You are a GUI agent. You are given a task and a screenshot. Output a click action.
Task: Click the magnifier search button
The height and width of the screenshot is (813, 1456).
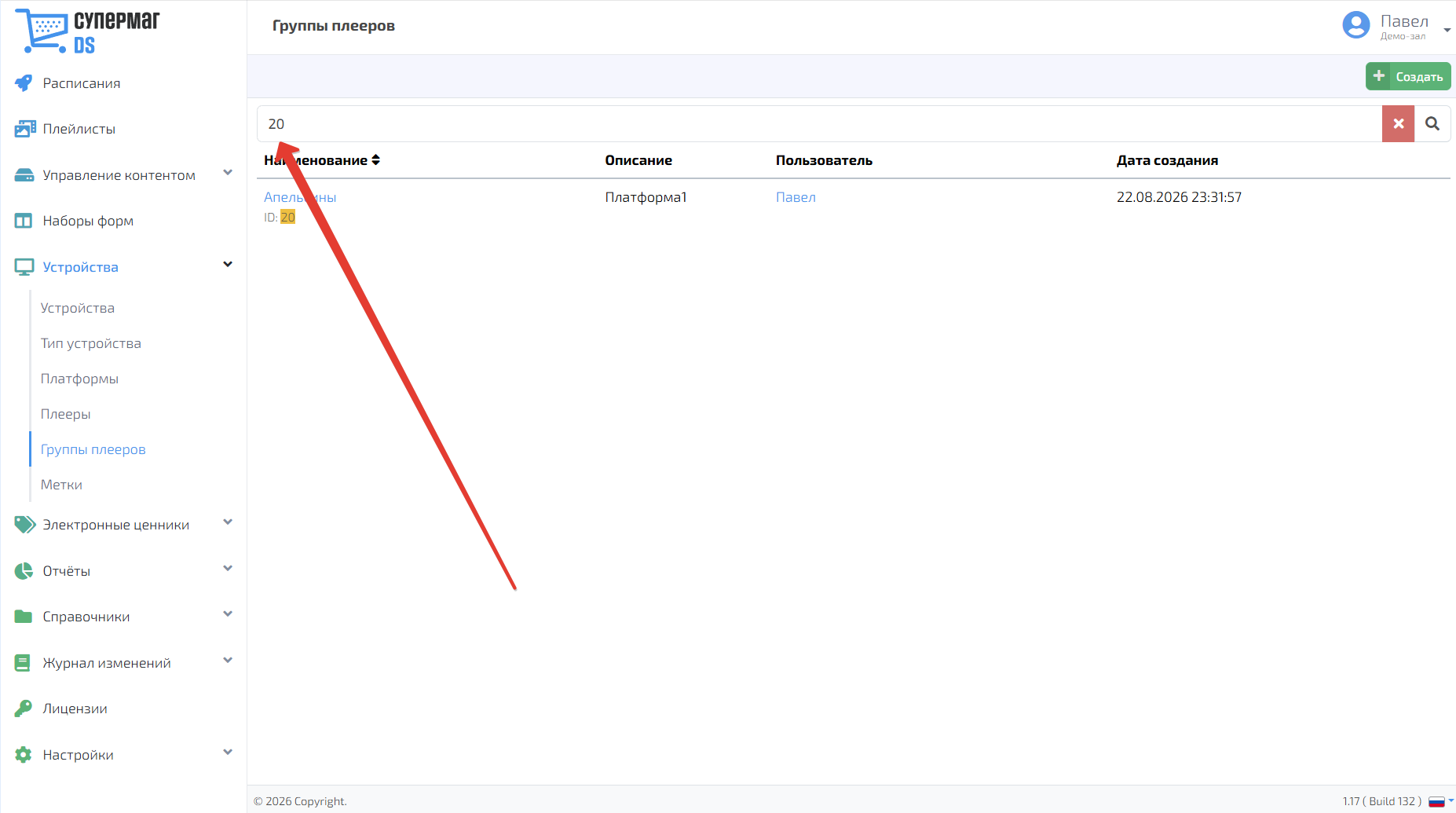point(1432,124)
